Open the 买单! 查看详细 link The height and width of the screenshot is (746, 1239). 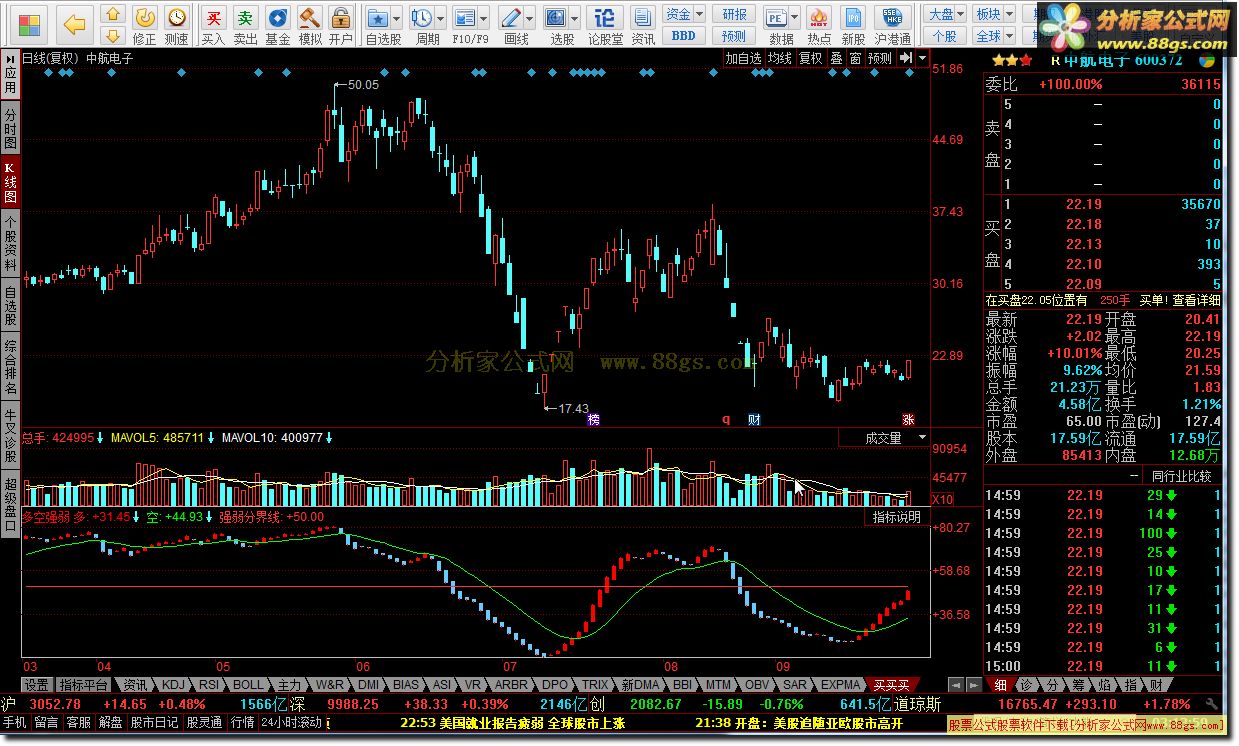1180,300
